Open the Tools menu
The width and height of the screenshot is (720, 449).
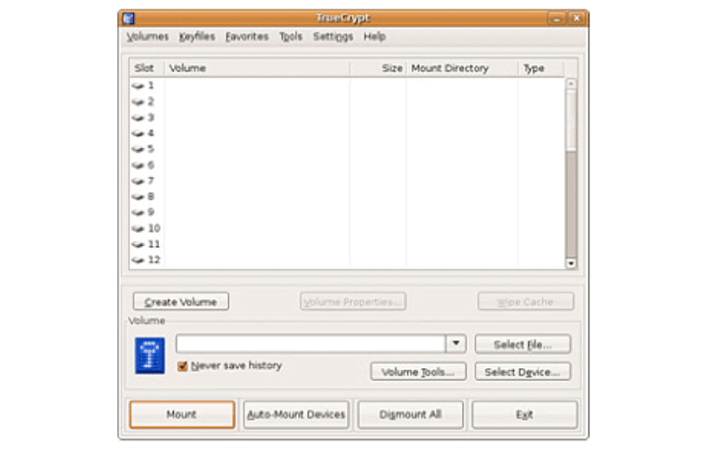(291, 37)
